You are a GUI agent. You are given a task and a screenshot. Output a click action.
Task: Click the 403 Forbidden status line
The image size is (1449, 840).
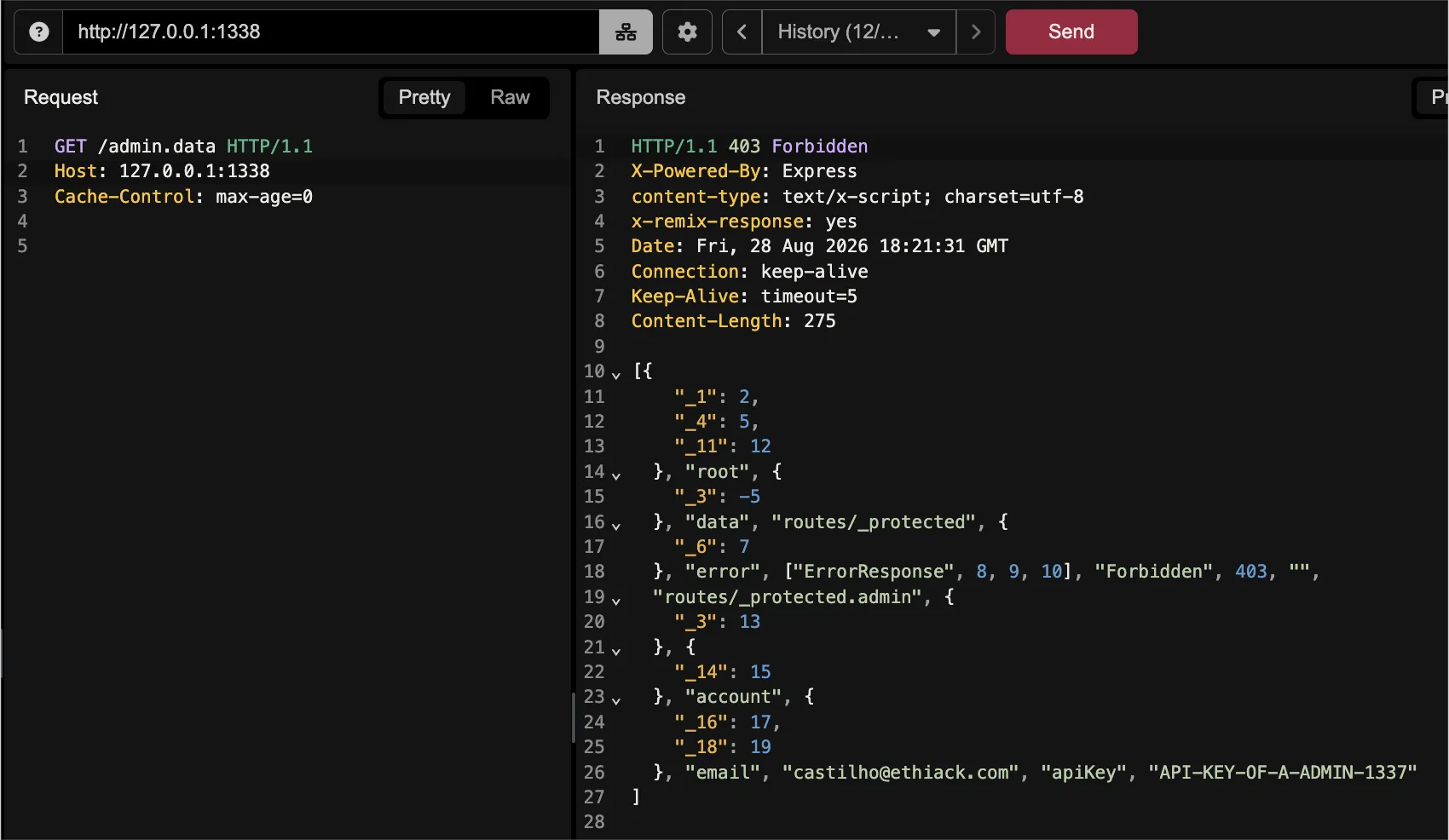click(749, 147)
